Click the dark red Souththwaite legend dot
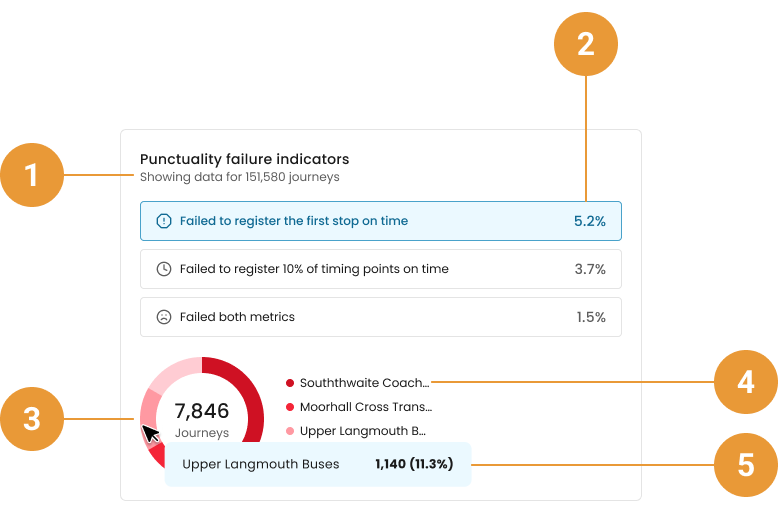 click(x=290, y=383)
